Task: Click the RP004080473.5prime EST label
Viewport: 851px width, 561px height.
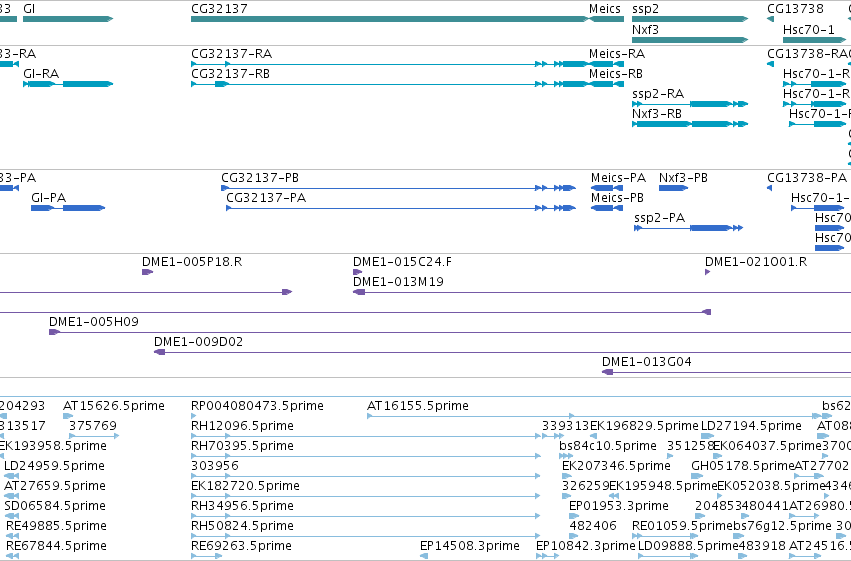Action: tap(257, 406)
